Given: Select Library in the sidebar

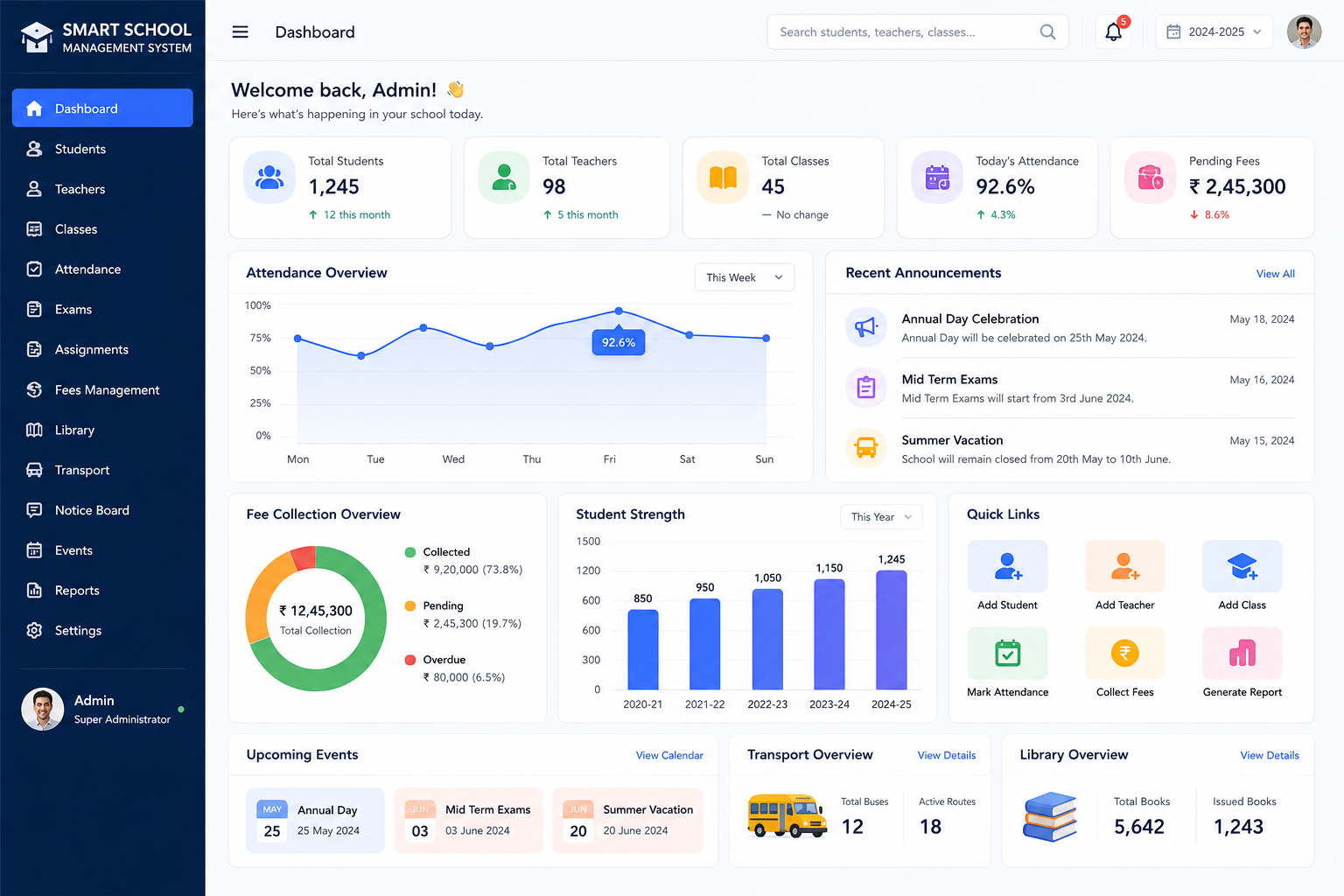Looking at the screenshot, I should (102, 430).
